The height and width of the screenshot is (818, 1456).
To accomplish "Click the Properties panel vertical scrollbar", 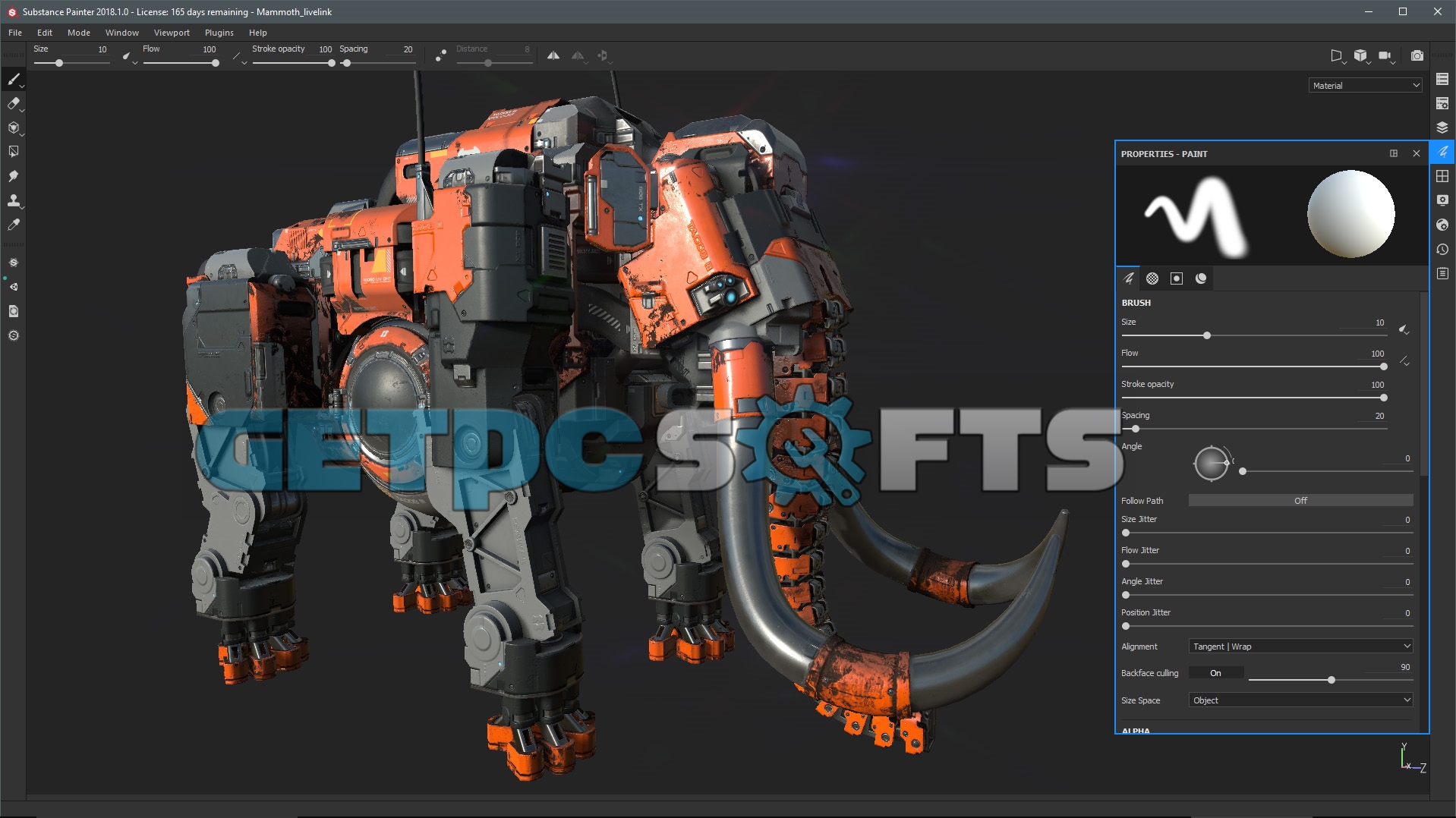I will coord(1423,385).
